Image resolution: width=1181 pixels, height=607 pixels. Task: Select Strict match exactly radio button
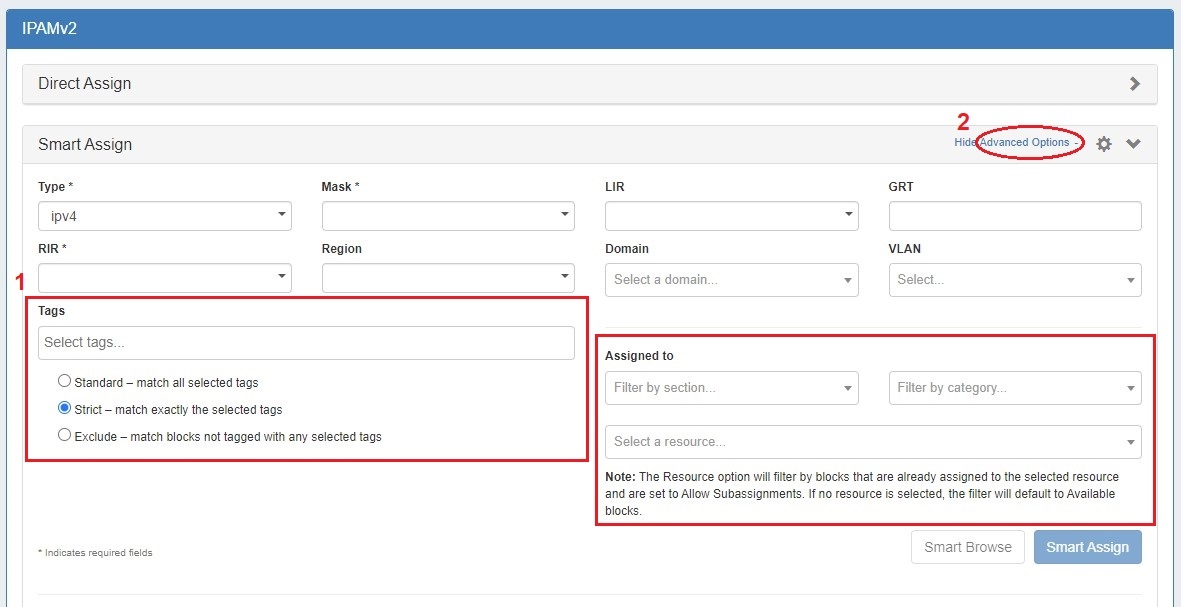(x=65, y=408)
